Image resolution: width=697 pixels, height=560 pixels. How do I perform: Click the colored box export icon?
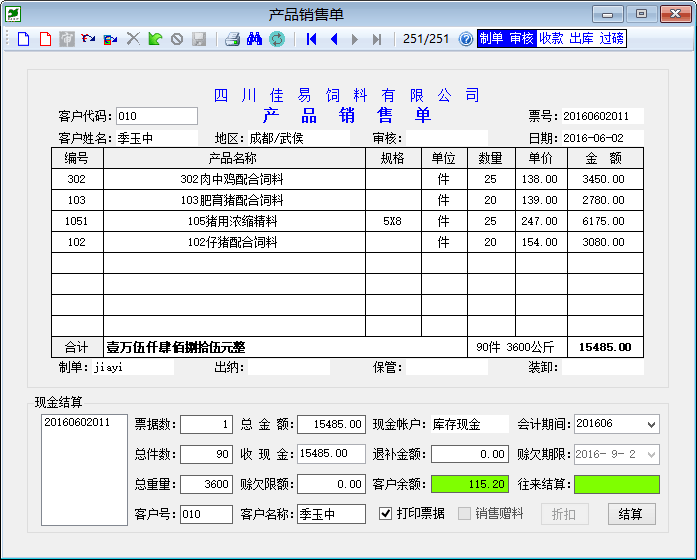click(x=110, y=39)
